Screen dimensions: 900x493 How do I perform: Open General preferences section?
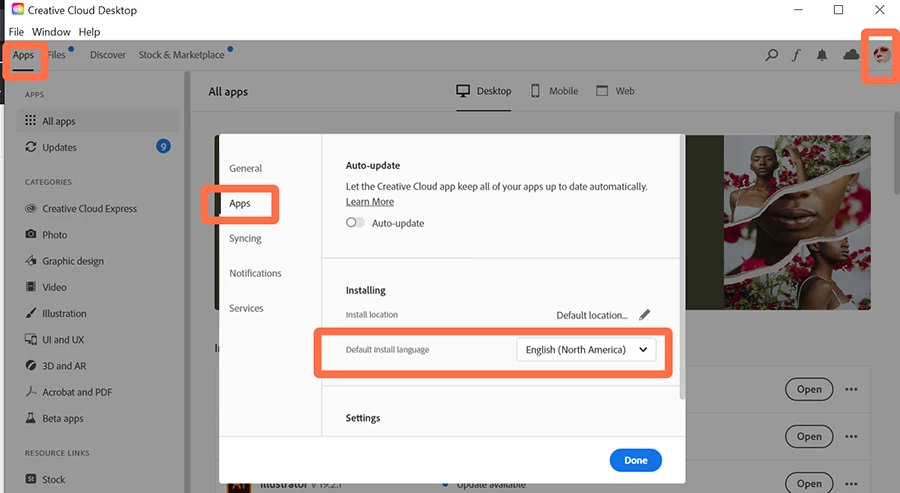click(246, 168)
